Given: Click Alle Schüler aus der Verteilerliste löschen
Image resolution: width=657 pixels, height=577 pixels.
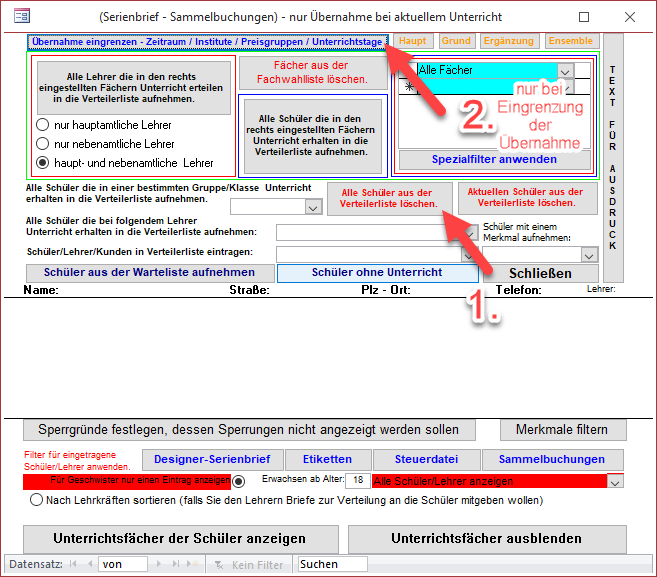Looking at the screenshot, I should click(x=389, y=199).
